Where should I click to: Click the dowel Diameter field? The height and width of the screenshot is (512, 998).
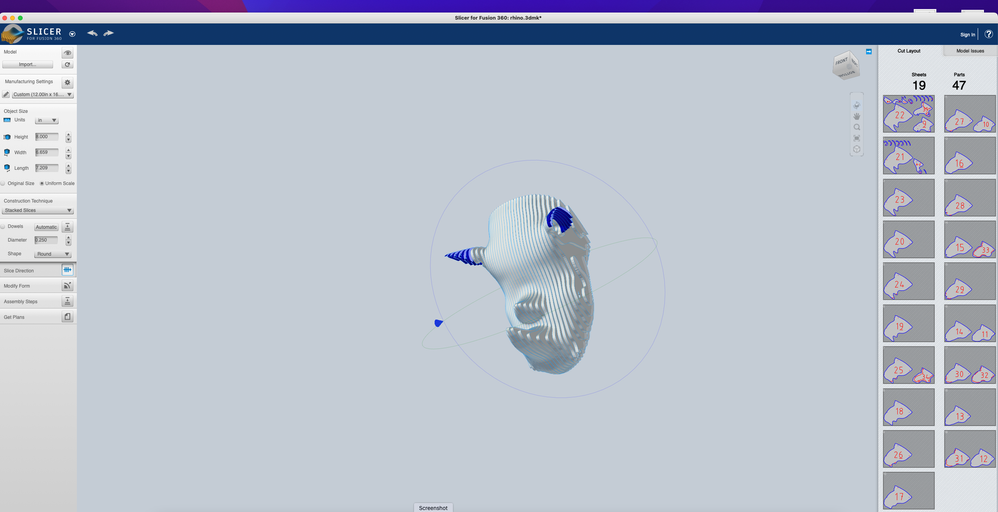click(x=47, y=240)
